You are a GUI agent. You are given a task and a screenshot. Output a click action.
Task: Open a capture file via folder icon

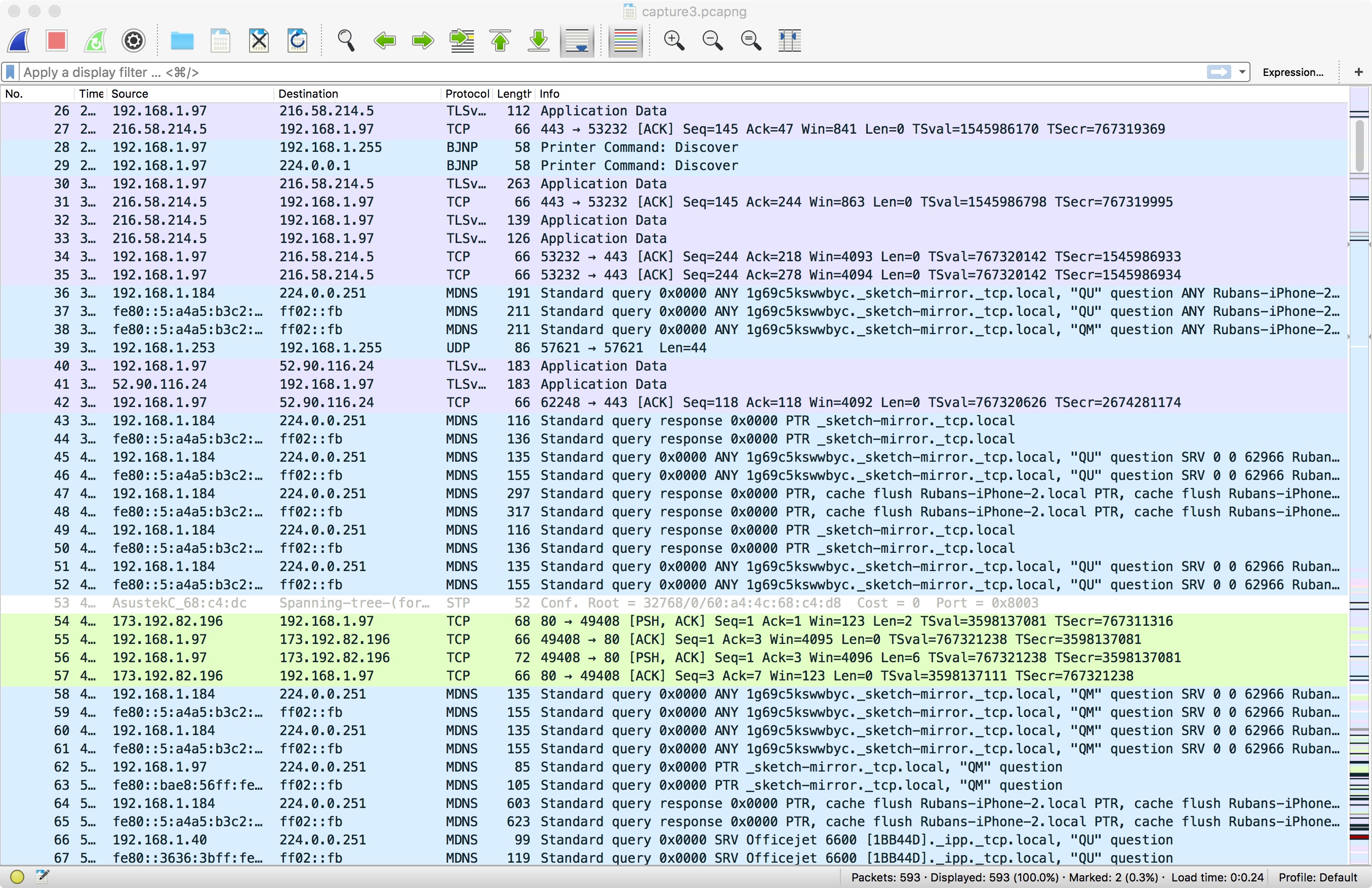pos(182,41)
